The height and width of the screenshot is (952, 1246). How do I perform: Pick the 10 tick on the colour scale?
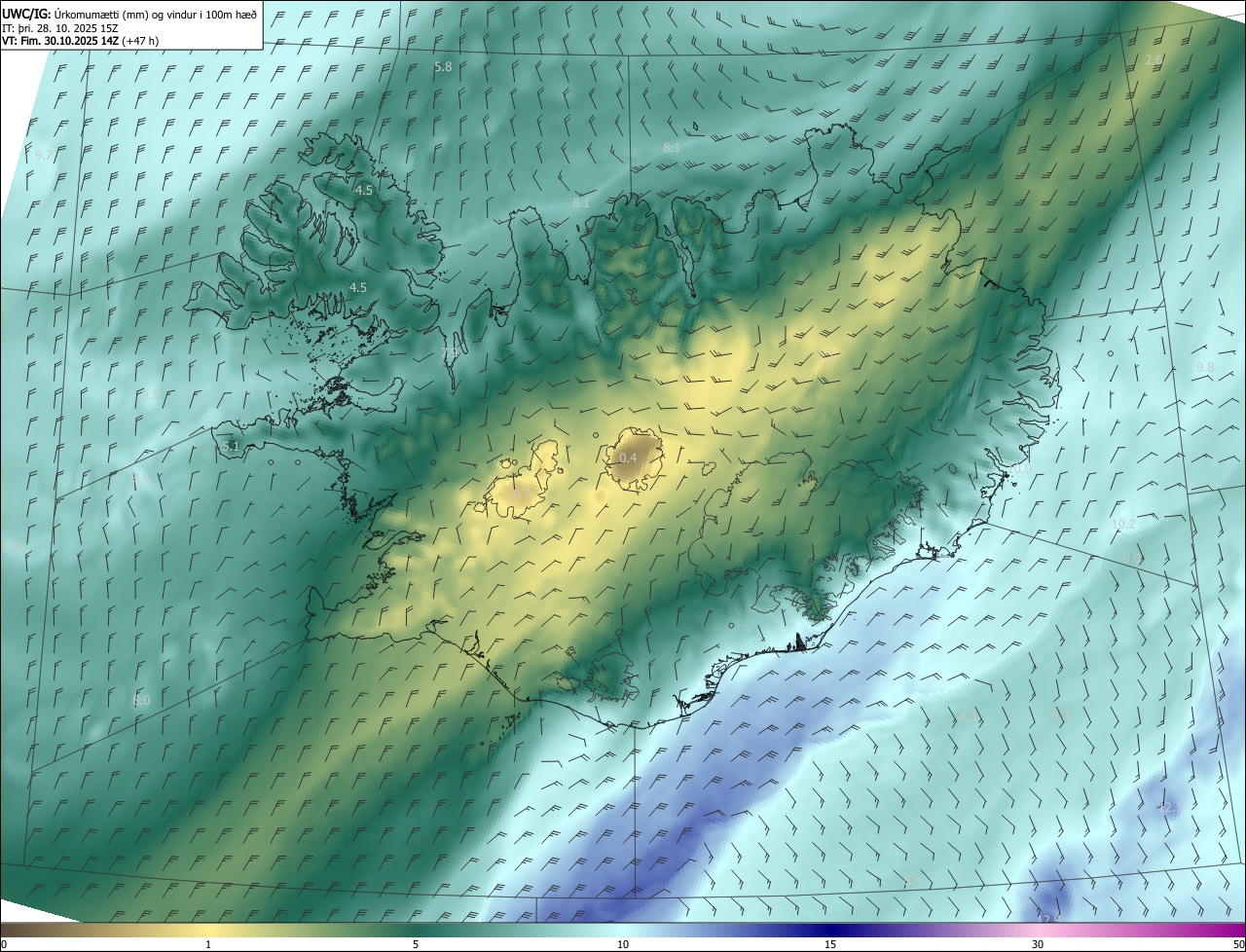click(x=623, y=944)
